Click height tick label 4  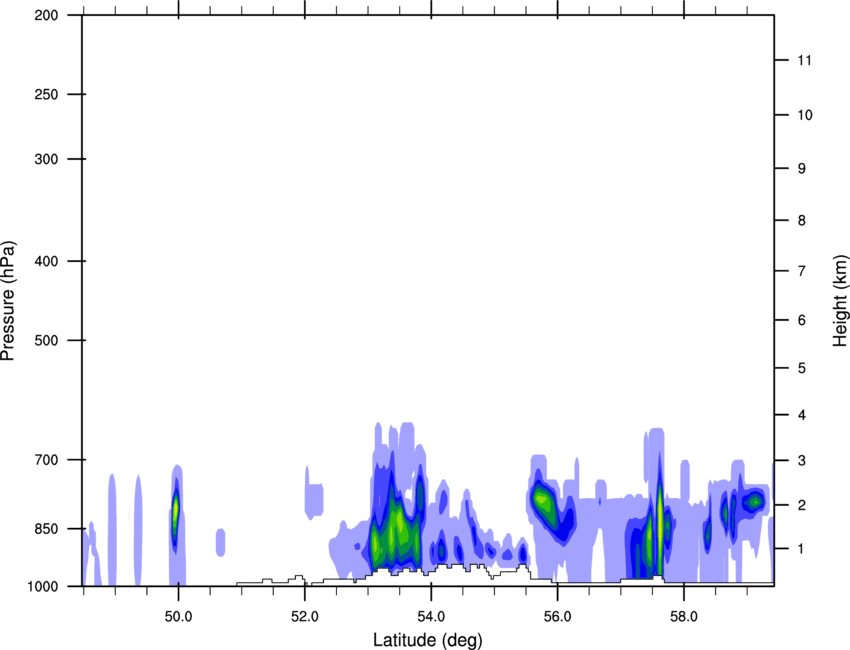coord(802,415)
